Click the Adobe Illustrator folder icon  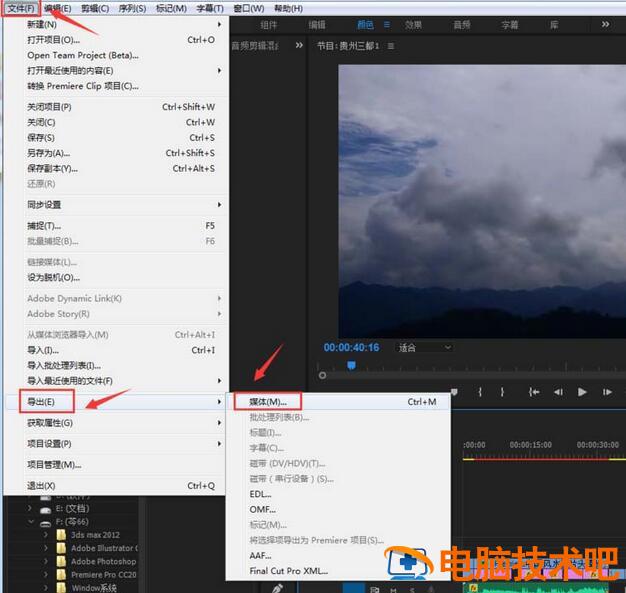tap(61, 548)
